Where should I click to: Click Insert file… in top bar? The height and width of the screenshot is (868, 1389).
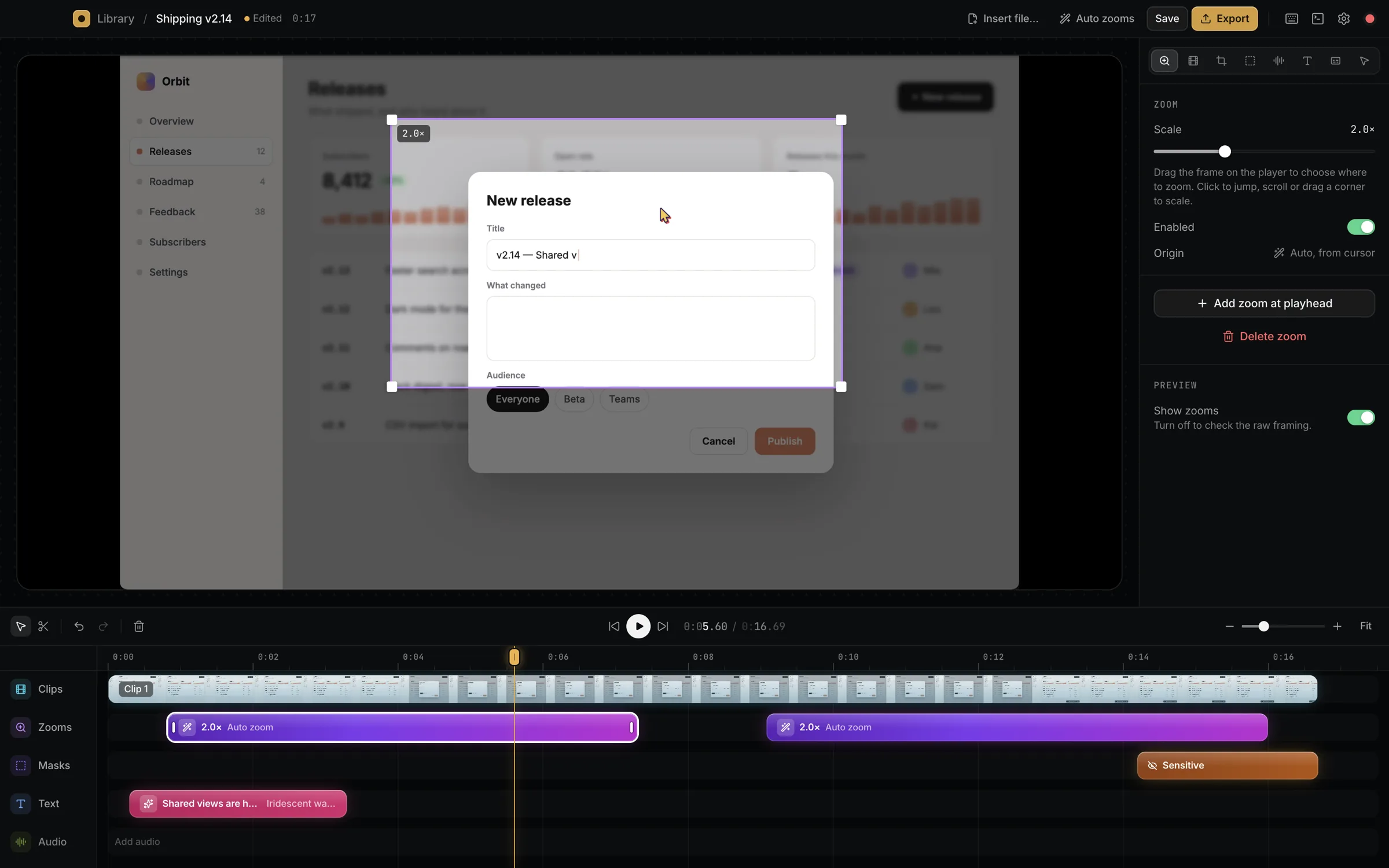pos(1003,19)
